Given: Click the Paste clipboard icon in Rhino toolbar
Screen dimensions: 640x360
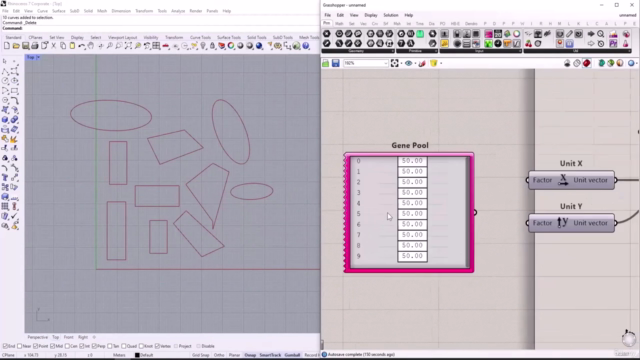Looking at the screenshot, I should [x=72, y=46].
